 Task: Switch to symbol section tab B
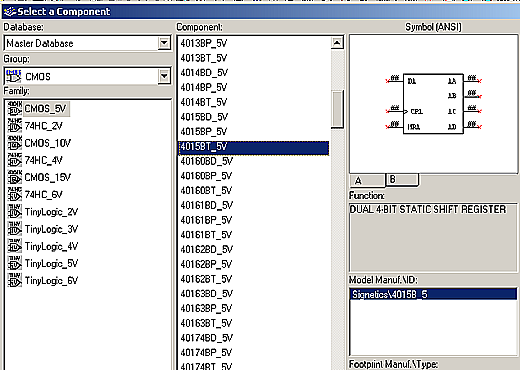[402, 179]
